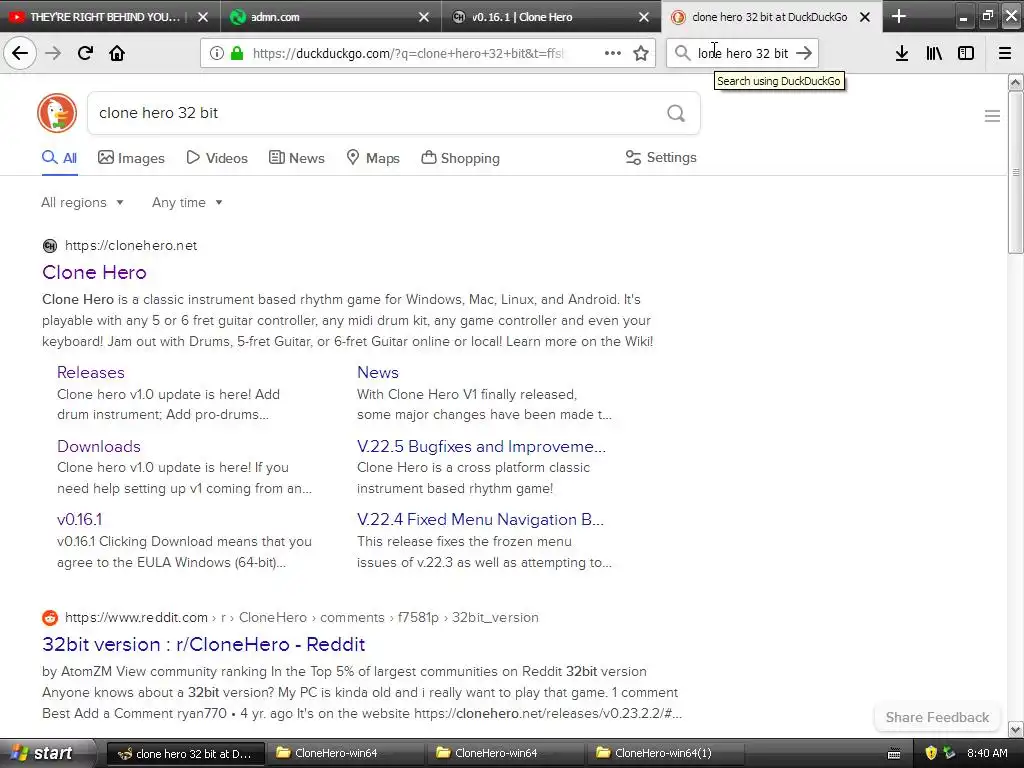Show site information icon in address bar
This screenshot has width=1024, height=768.
(x=216, y=53)
